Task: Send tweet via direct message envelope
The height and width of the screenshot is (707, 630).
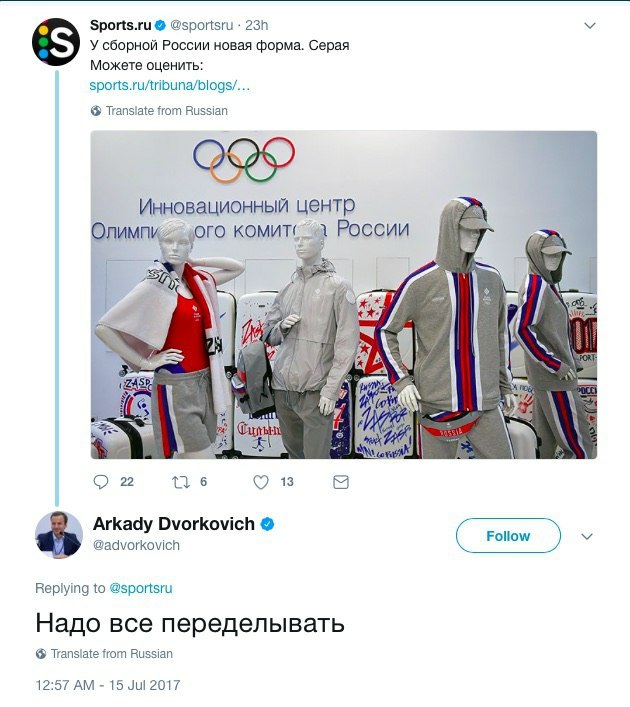Action: [x=341, y=482]
